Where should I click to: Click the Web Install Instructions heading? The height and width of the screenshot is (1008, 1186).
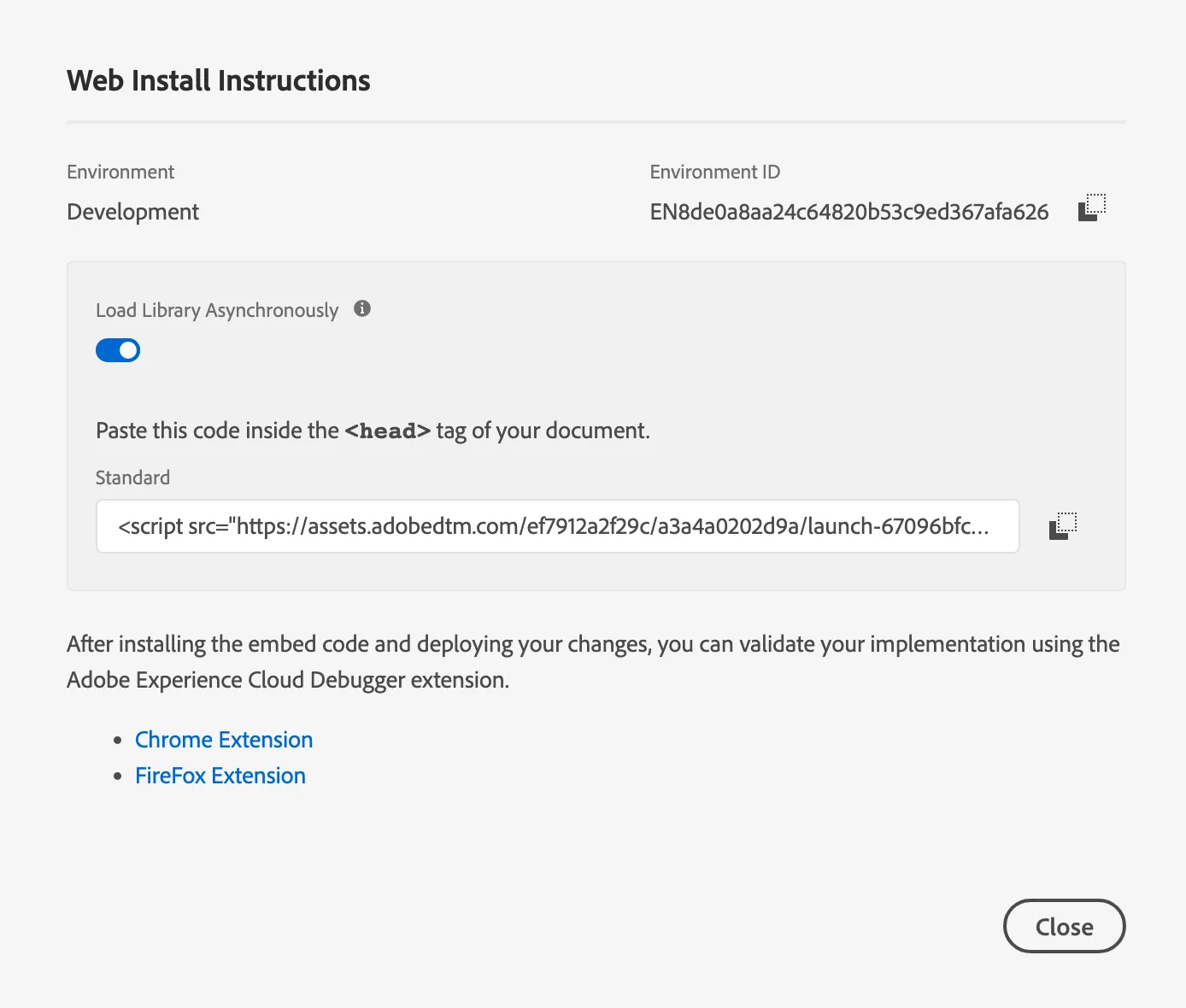click(219, 80)
